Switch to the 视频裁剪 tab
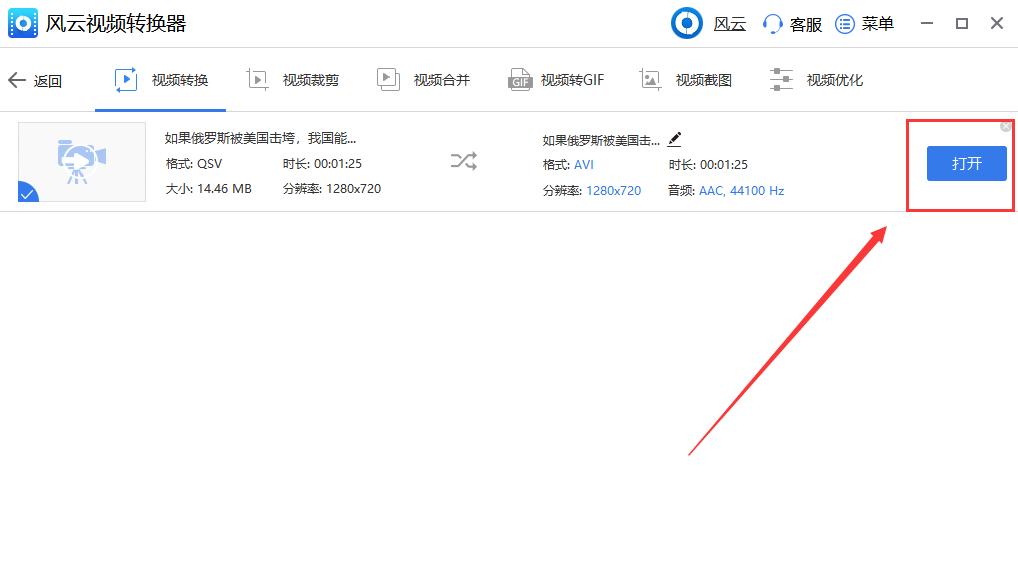 click(x=293, y=80)
